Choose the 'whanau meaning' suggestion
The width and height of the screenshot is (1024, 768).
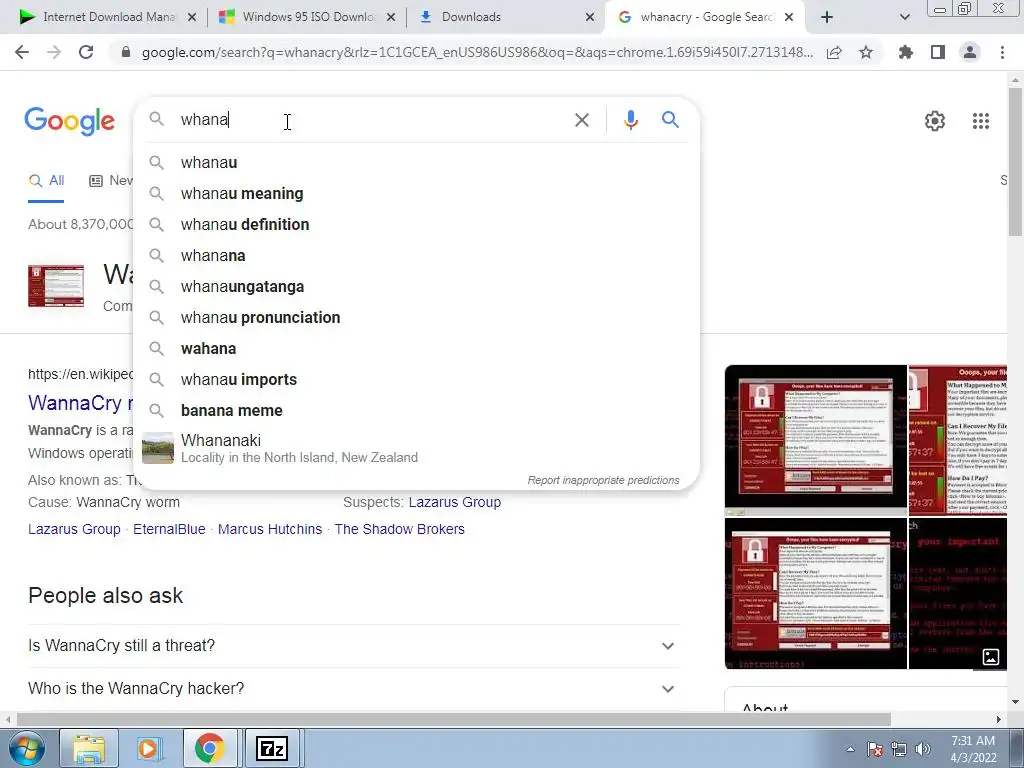[417, 193]
